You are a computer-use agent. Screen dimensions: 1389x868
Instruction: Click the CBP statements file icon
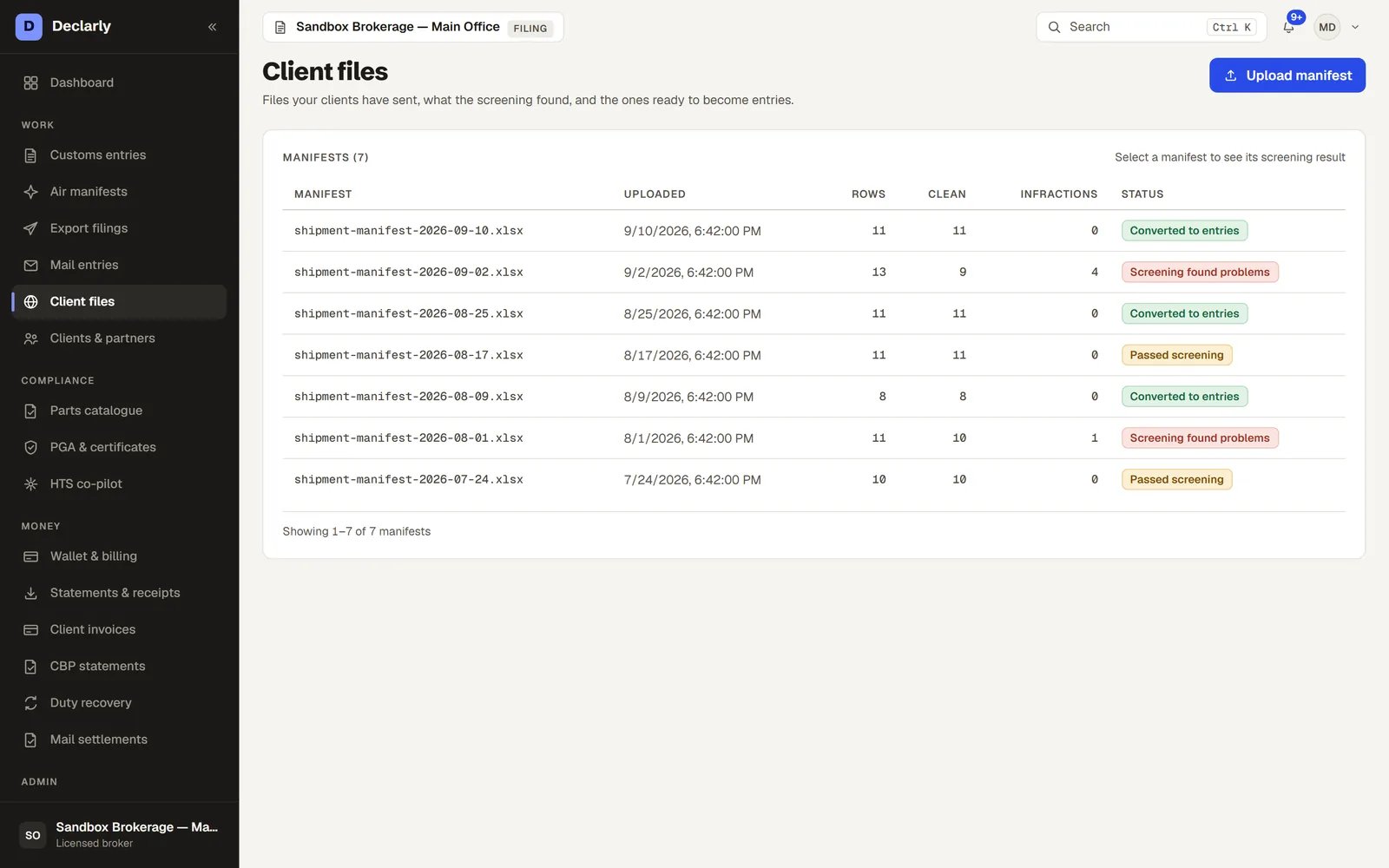[x=31, y=667]
